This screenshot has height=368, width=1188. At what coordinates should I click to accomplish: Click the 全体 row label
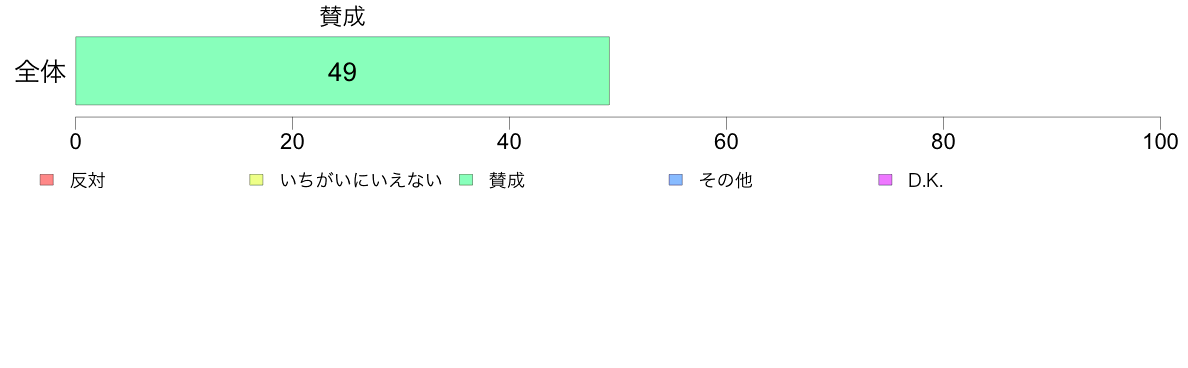click(40, 72)
